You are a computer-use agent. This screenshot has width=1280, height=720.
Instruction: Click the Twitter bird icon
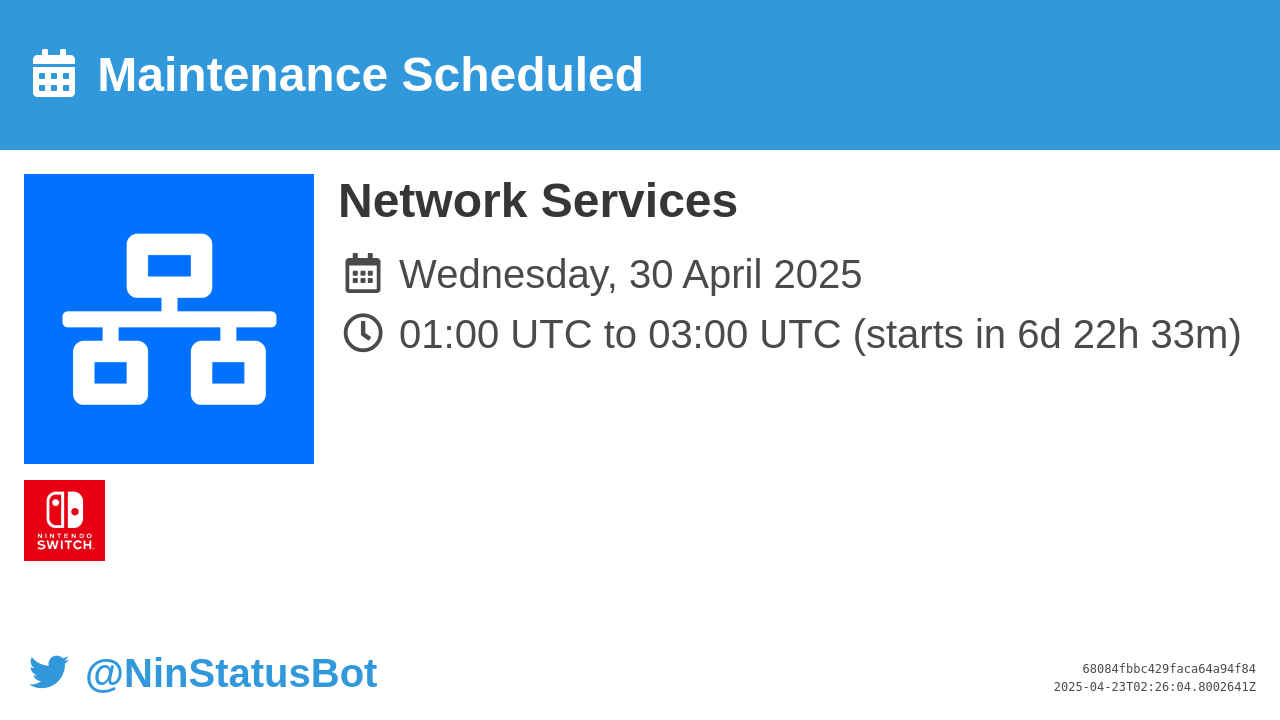(49, 672)
